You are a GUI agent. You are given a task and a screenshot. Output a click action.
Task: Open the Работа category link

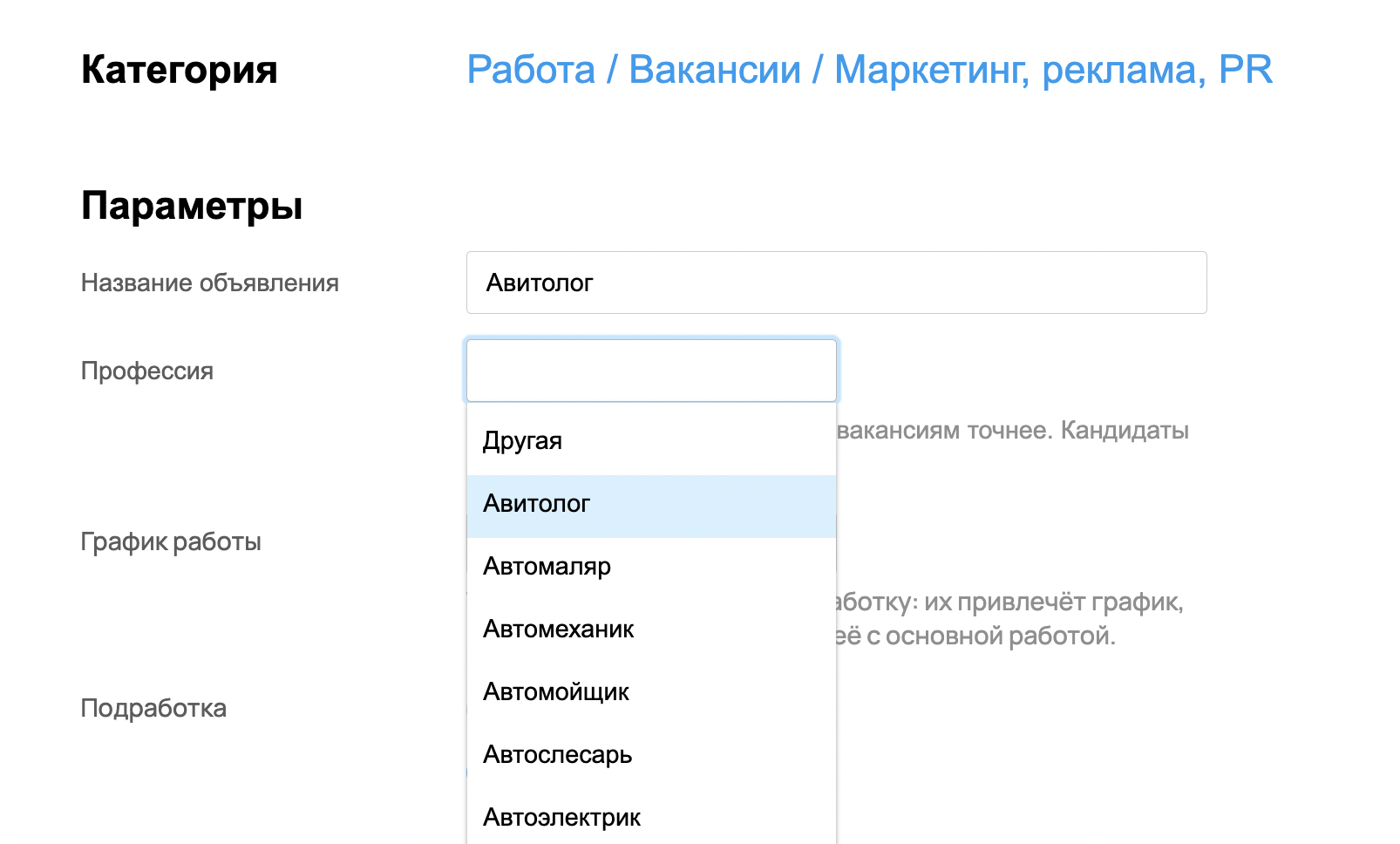coord(530,70)
